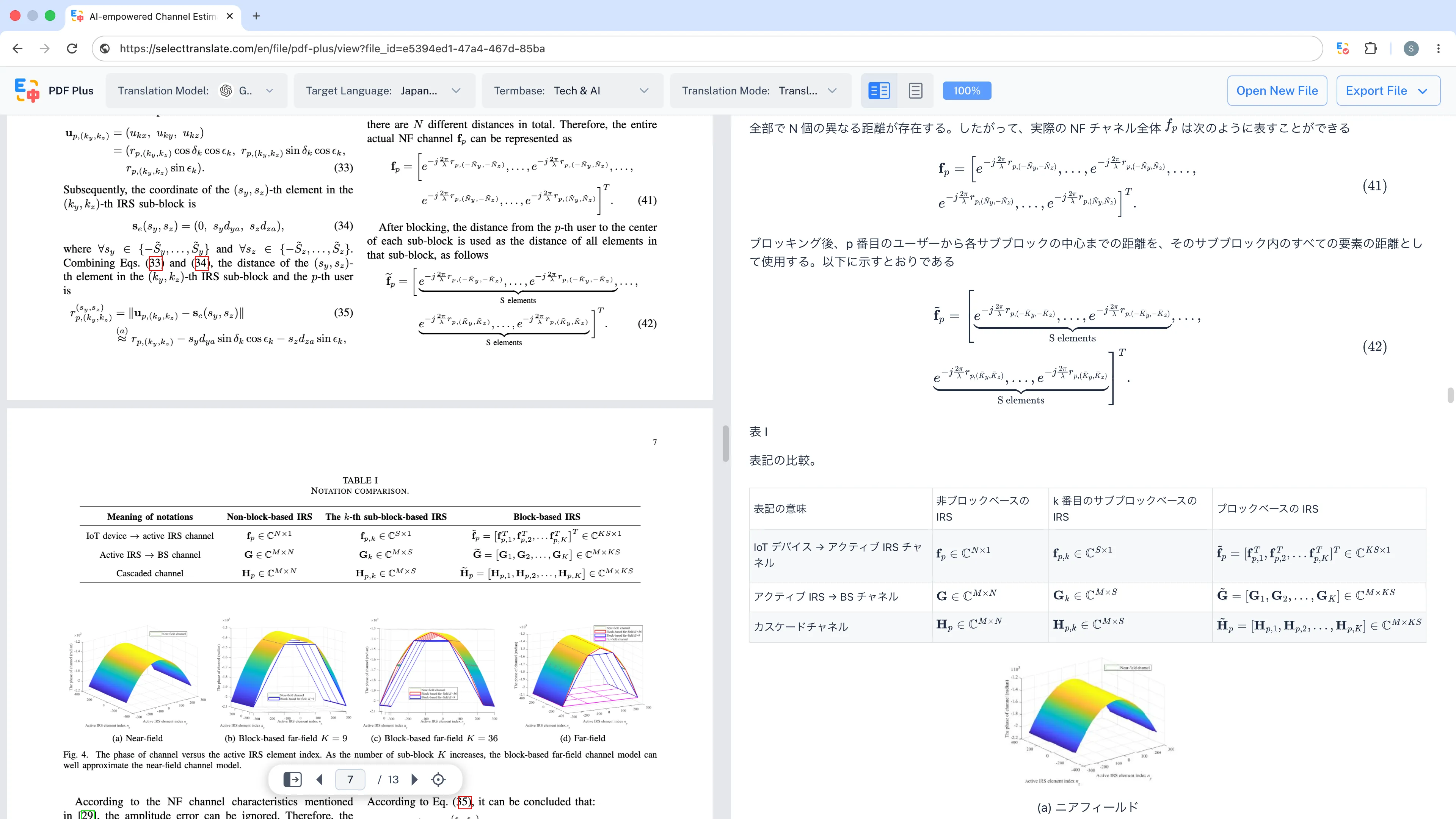1456x819 pixels.
Task: Open a new browser tab
Action: click(256, 16)
